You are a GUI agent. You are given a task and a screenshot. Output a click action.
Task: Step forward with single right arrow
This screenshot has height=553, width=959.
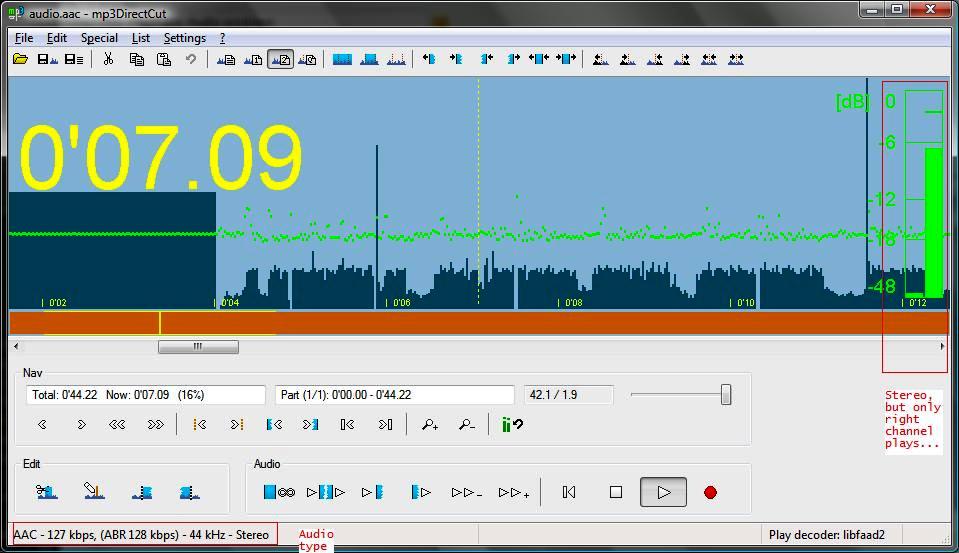81,425
